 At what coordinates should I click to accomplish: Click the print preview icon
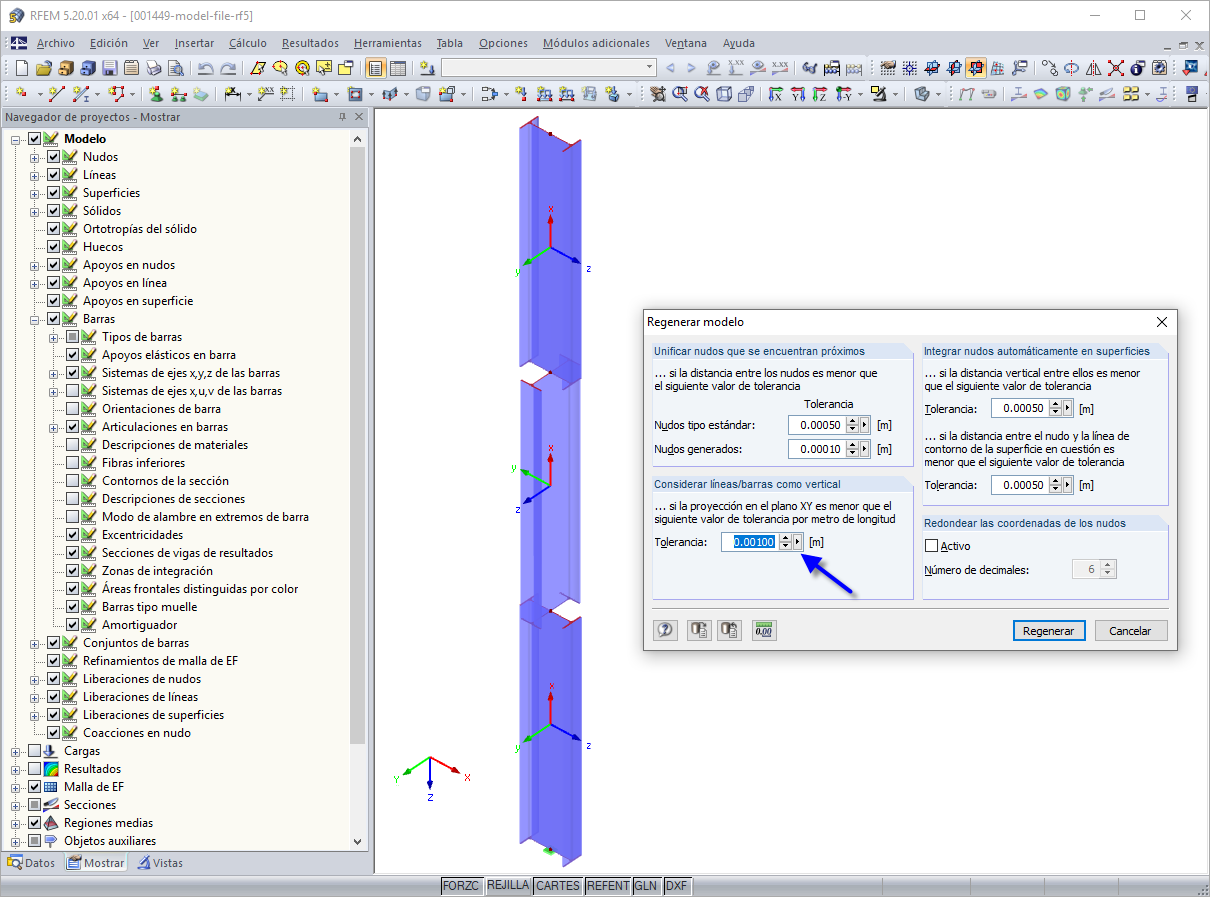(x=176, y=68)
